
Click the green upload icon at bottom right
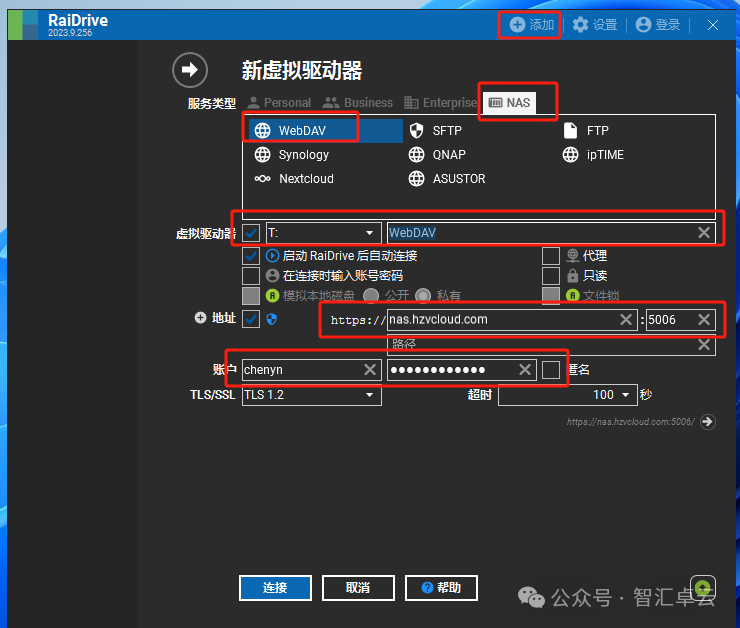(x=703, y=588)
